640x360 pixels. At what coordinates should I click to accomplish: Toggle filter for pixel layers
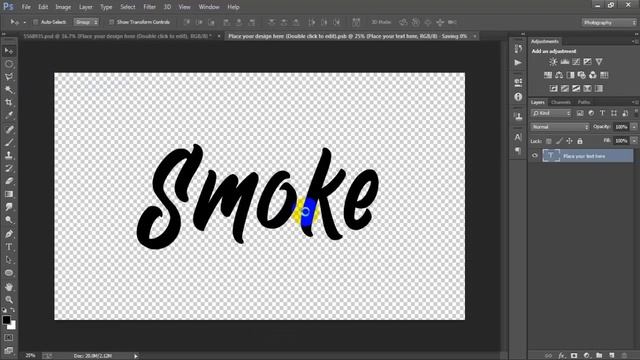(580, 113)
